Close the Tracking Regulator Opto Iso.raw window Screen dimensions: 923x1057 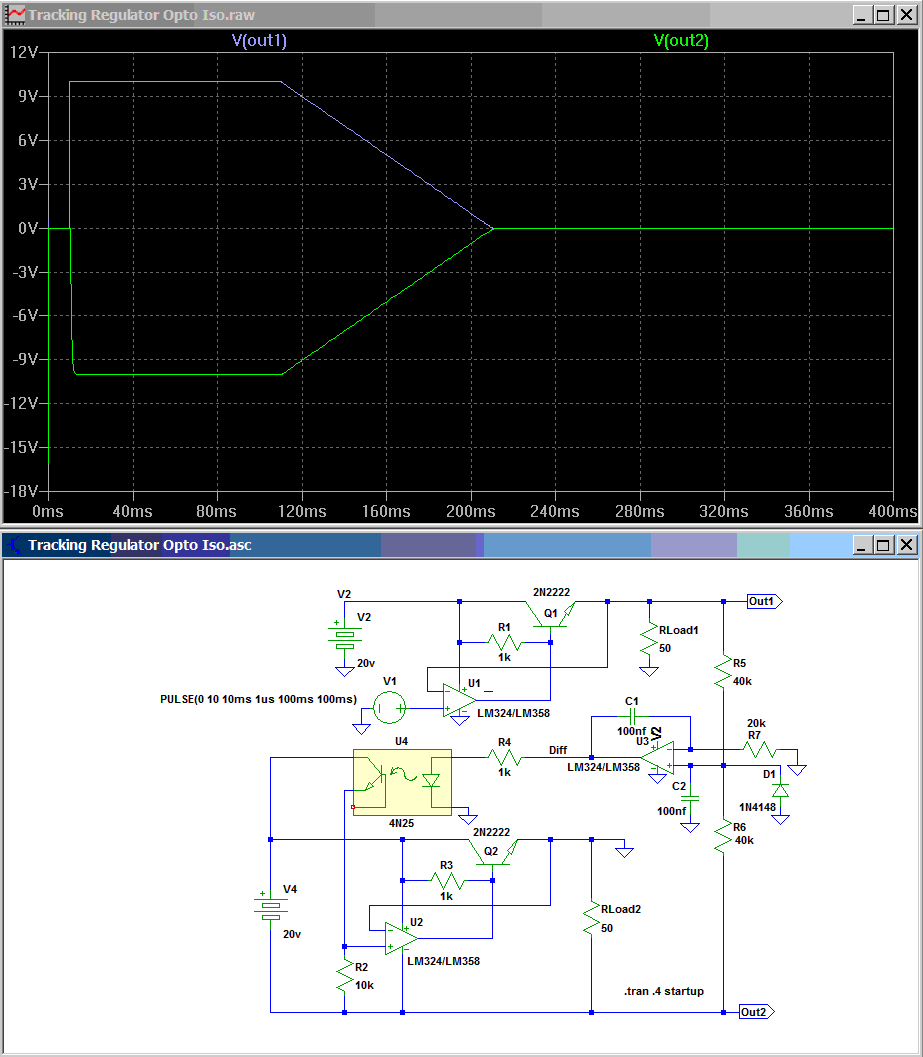(906, 15)
